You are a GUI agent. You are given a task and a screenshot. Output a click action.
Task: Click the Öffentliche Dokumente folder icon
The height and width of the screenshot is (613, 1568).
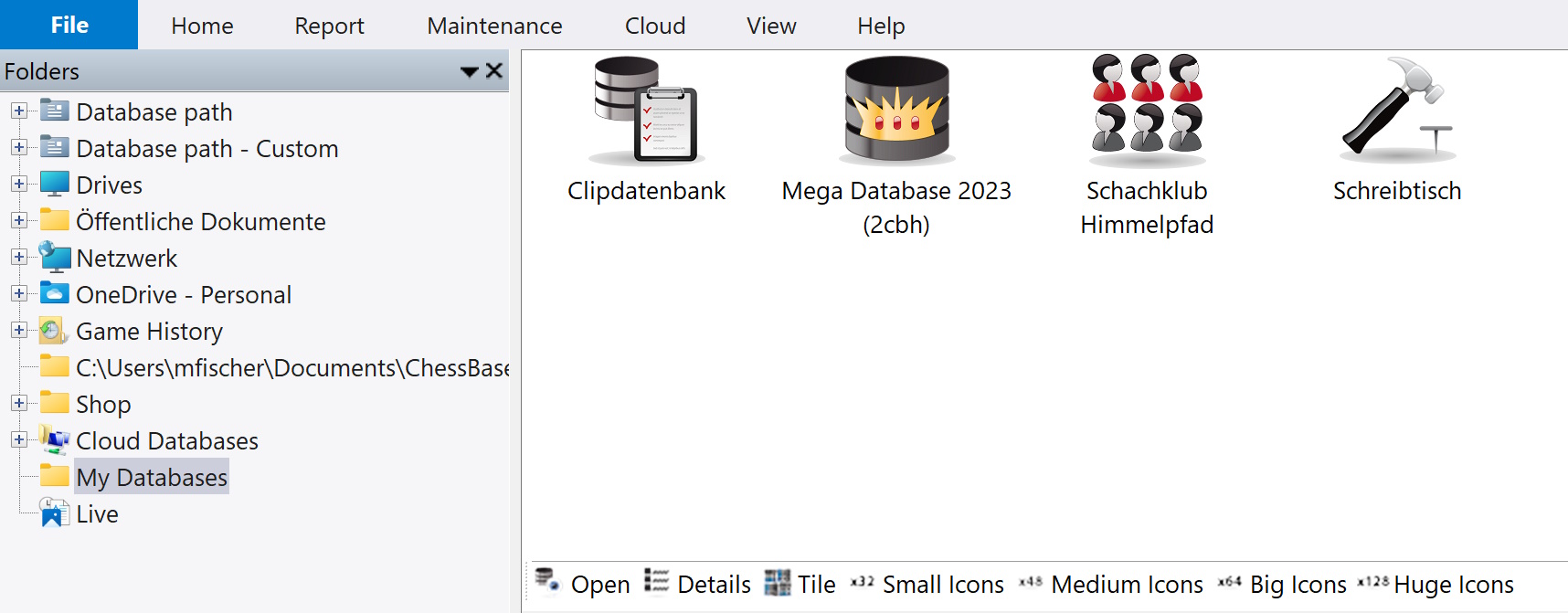point(55,220)
